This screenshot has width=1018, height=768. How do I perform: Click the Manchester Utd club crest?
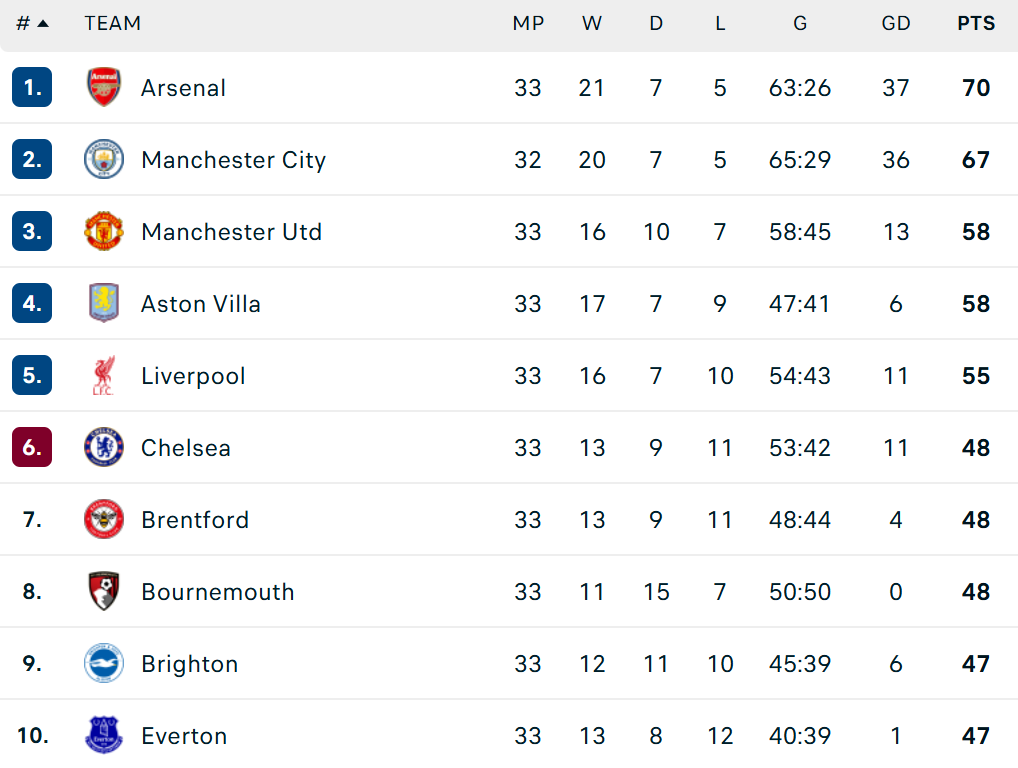(x=104, y=231)
